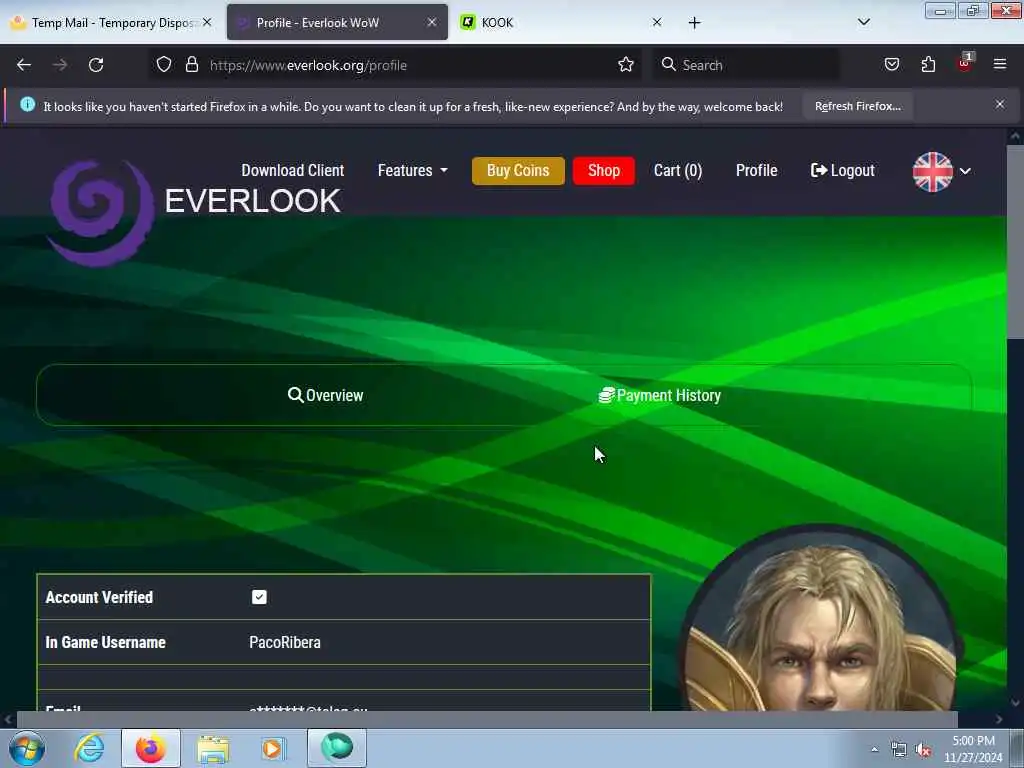Click the Buy Coins button

[x=518, y=170]
